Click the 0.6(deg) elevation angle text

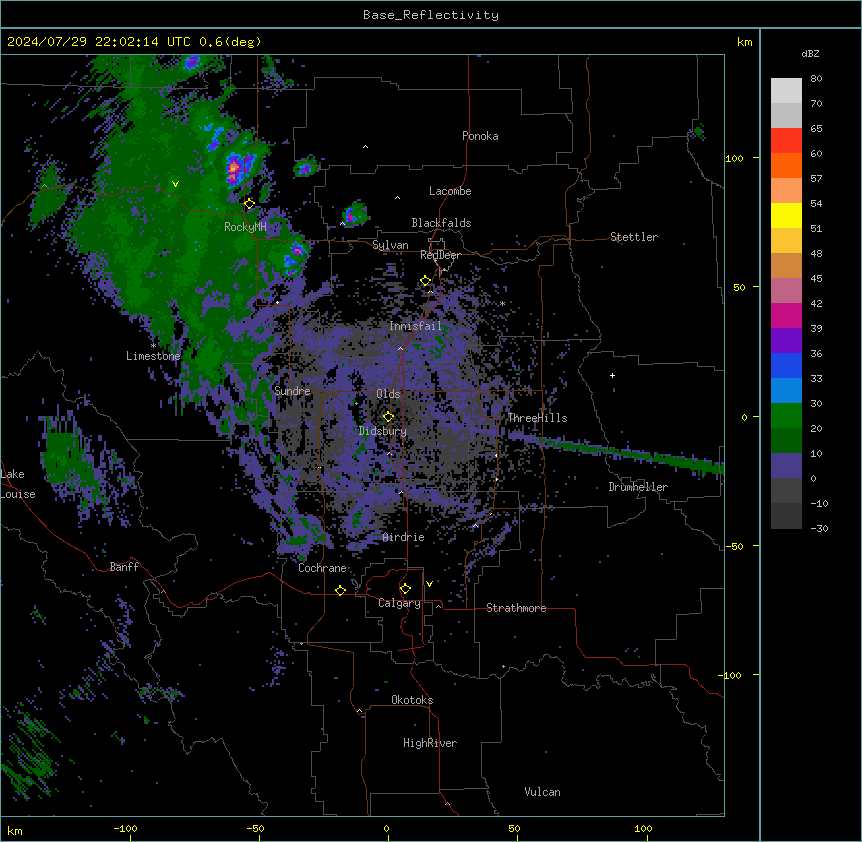tap(230, 42)
